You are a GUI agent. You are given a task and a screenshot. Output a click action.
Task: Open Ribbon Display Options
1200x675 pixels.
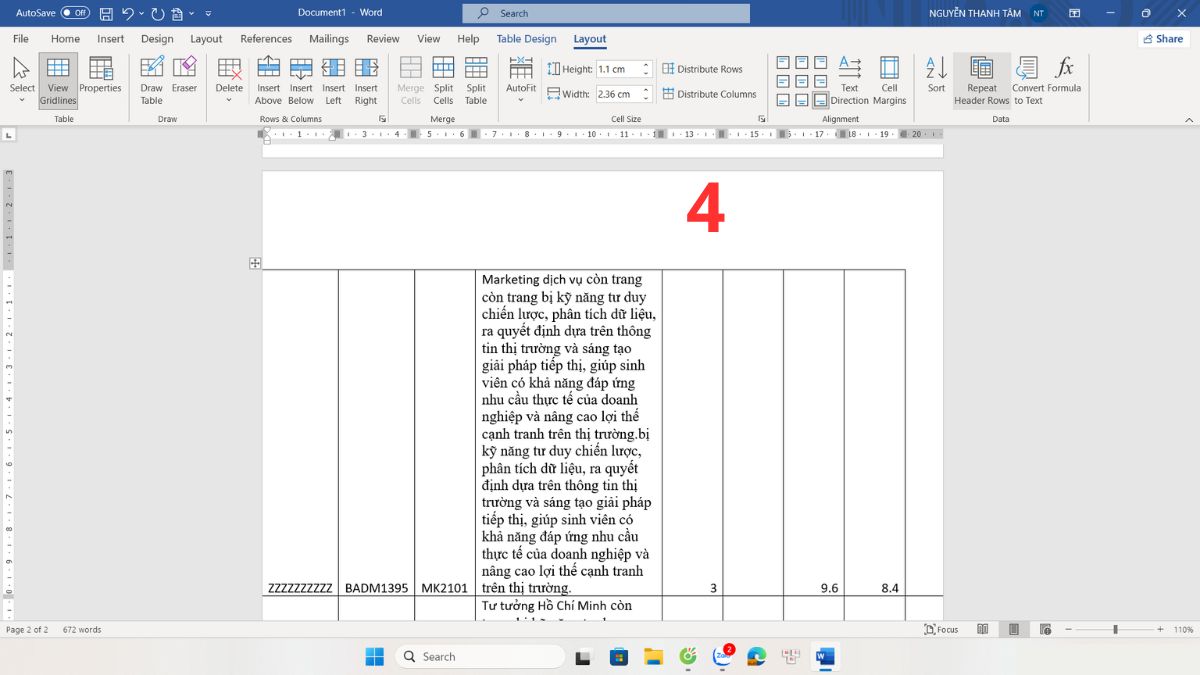coord(1074,13)
